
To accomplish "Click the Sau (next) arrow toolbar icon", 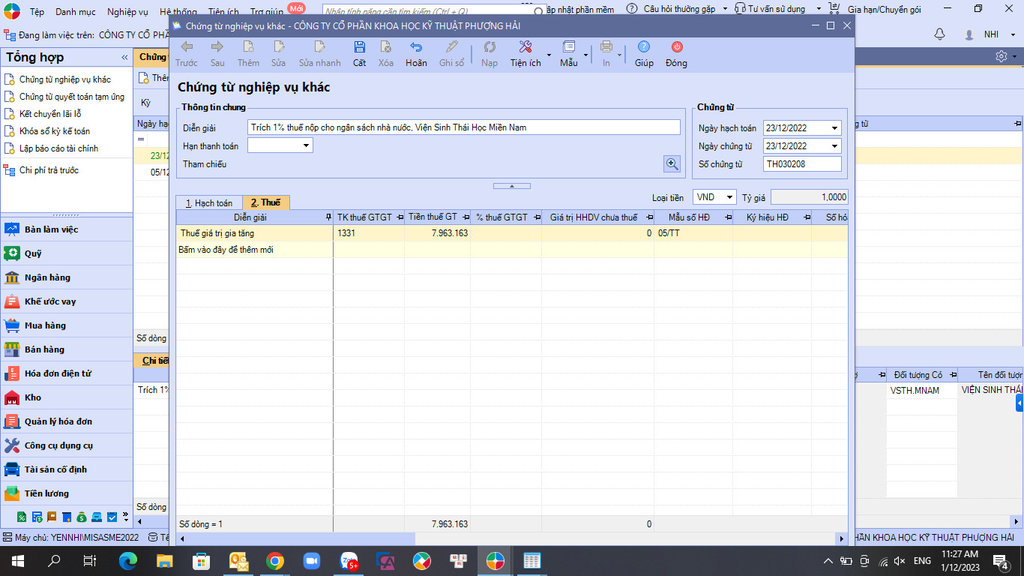I will [x=217, y=47].
